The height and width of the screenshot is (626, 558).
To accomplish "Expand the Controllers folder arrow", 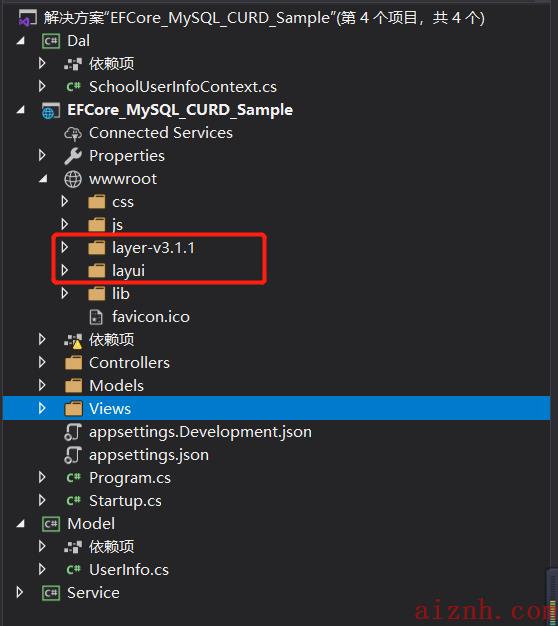I will [42, 363].
